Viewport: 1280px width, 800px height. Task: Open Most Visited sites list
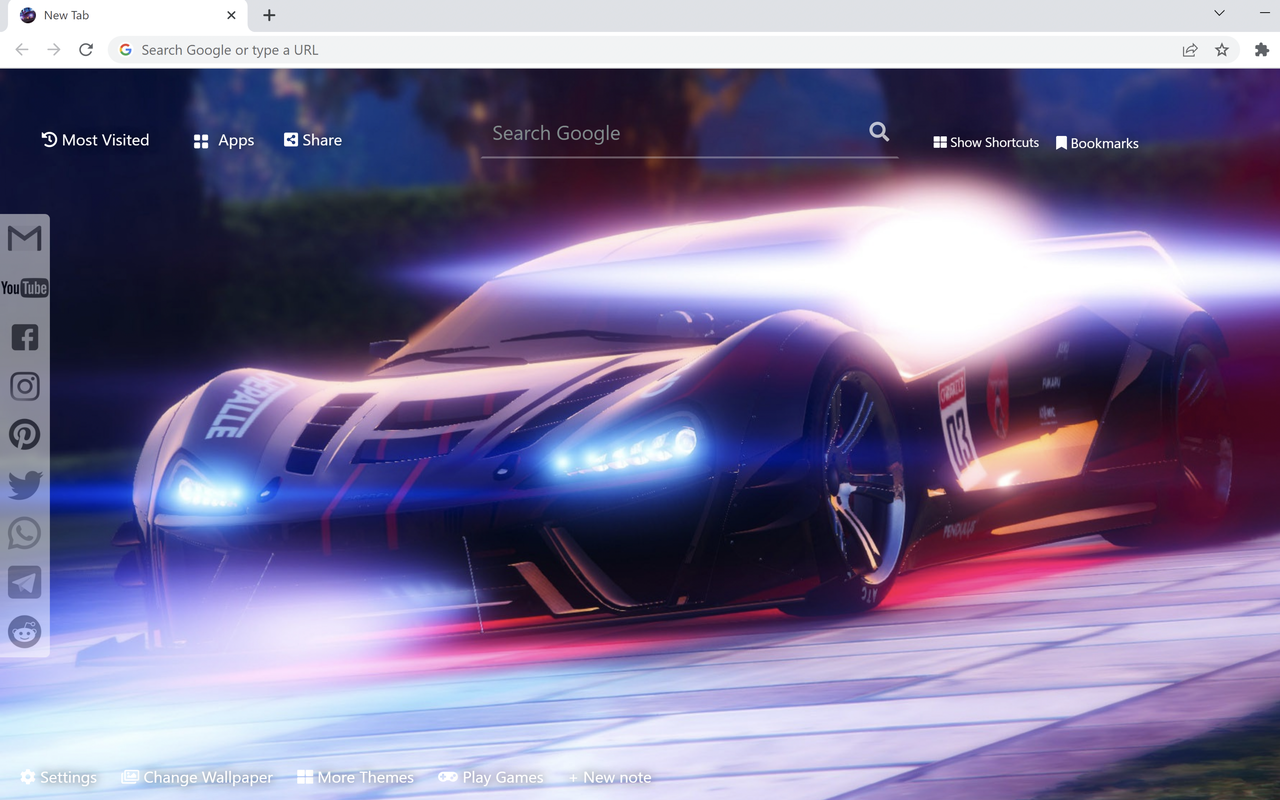tap(95, 140)
